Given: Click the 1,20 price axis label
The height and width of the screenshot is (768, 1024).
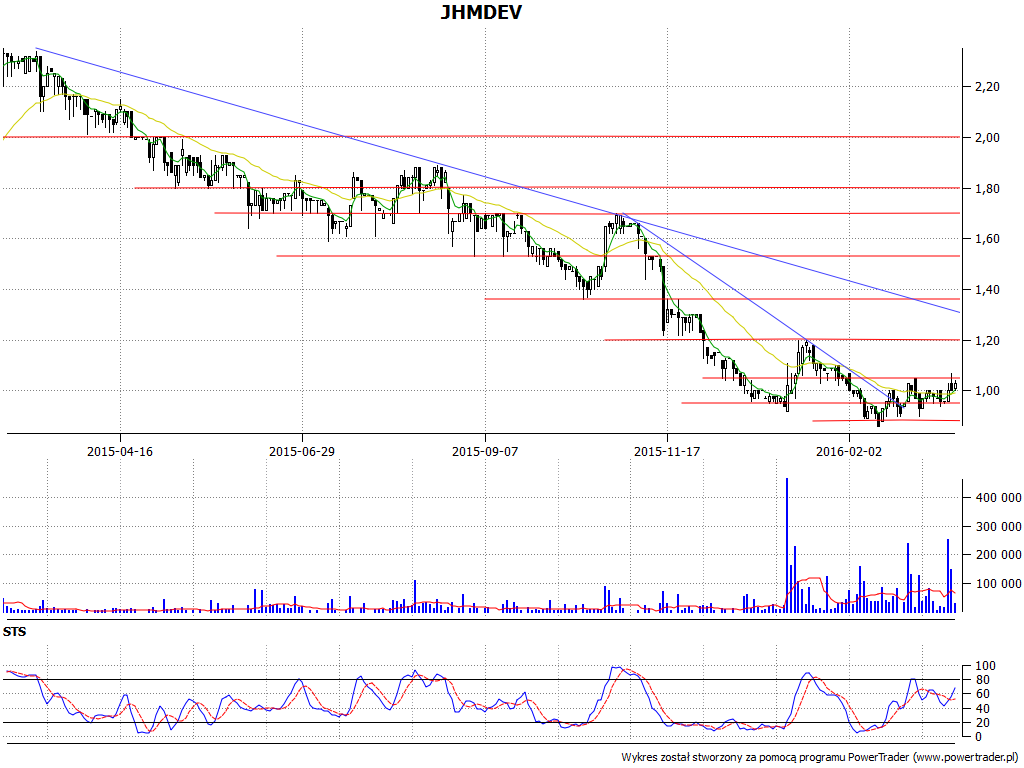Looking at the screenshot, I should point(987,341).
